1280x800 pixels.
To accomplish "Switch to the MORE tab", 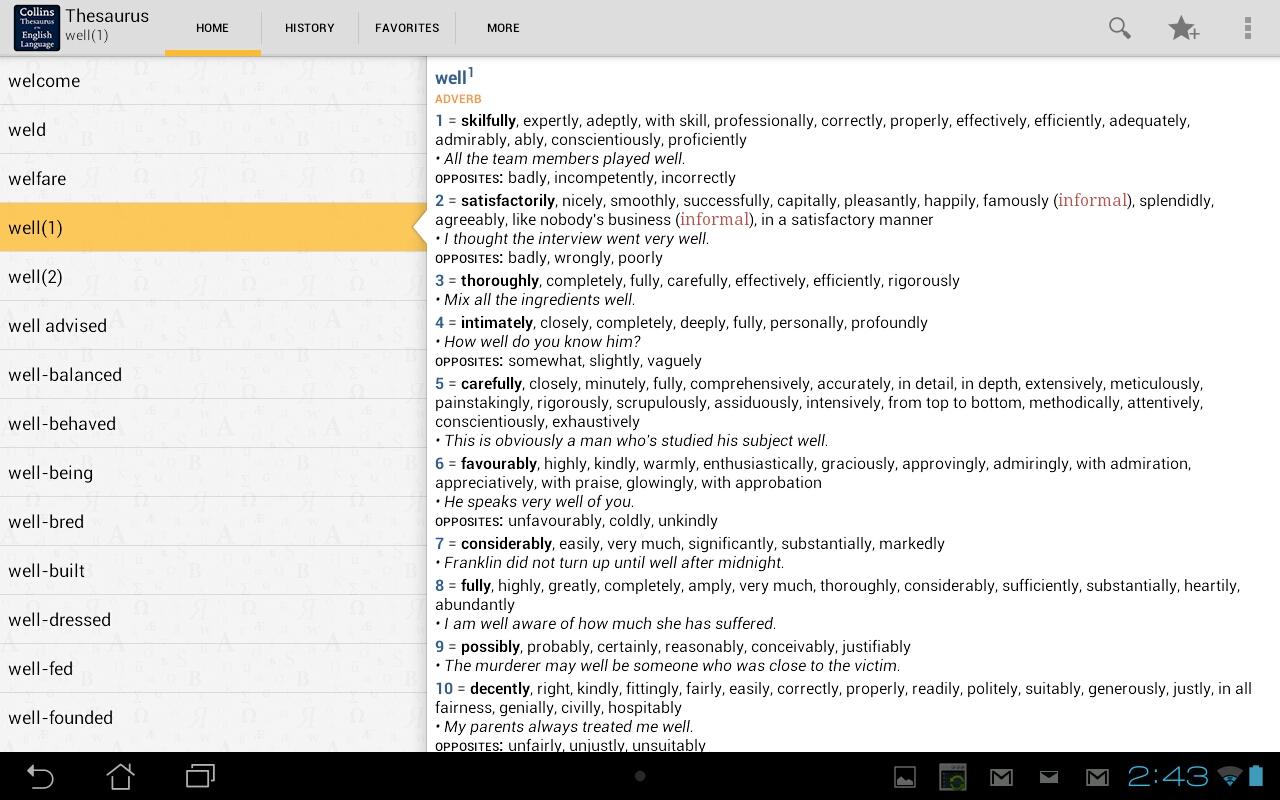I will point(503,28).
